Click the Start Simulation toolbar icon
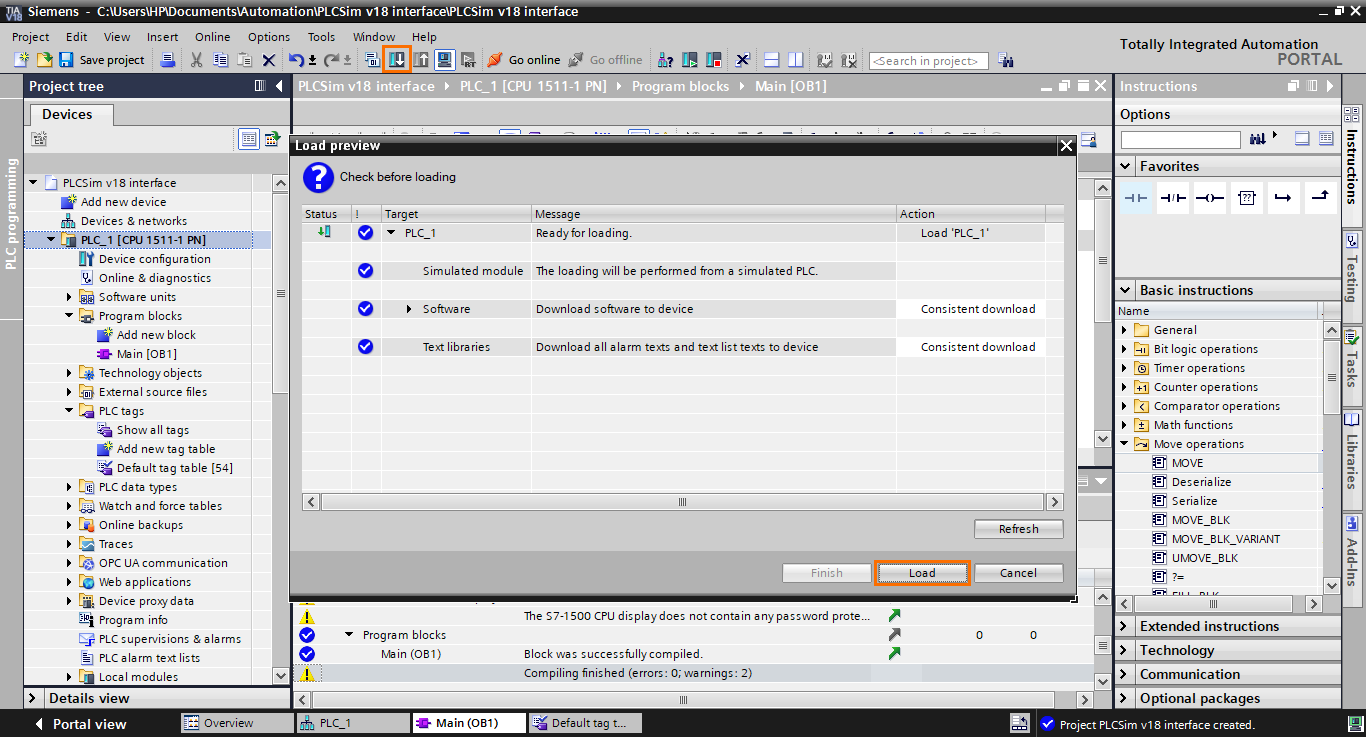 444,60
